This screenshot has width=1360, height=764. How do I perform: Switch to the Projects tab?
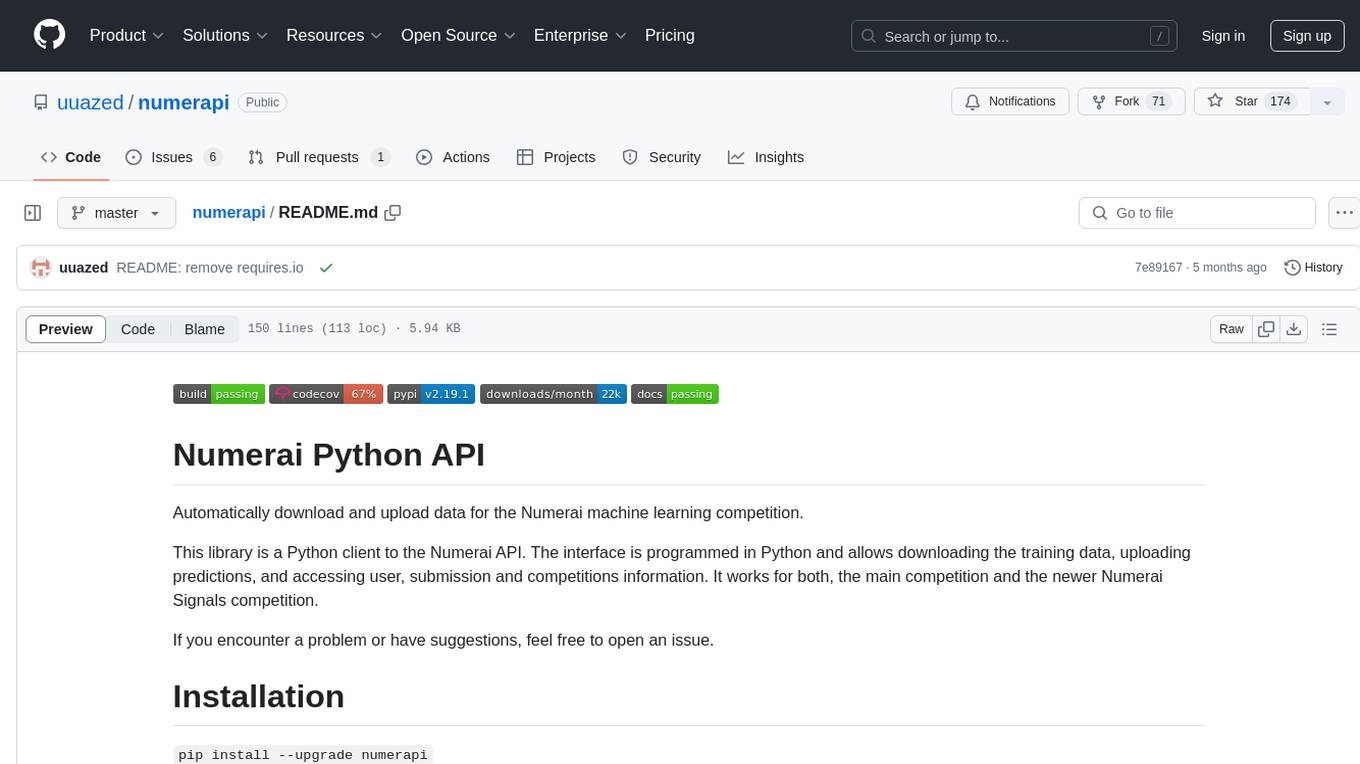556,157
